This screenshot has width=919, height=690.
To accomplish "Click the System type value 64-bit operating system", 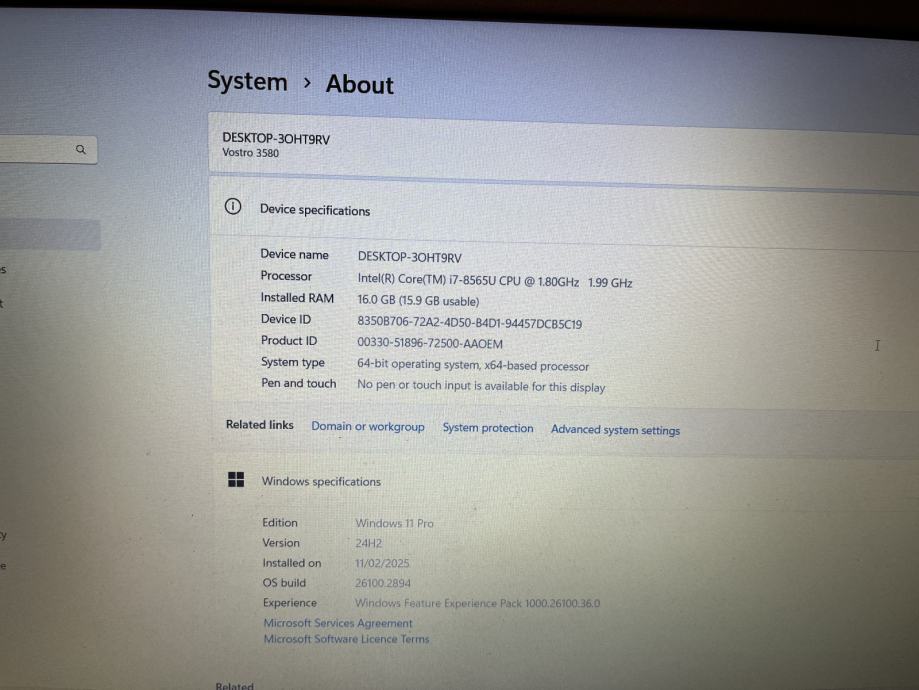I will point(473,365).
